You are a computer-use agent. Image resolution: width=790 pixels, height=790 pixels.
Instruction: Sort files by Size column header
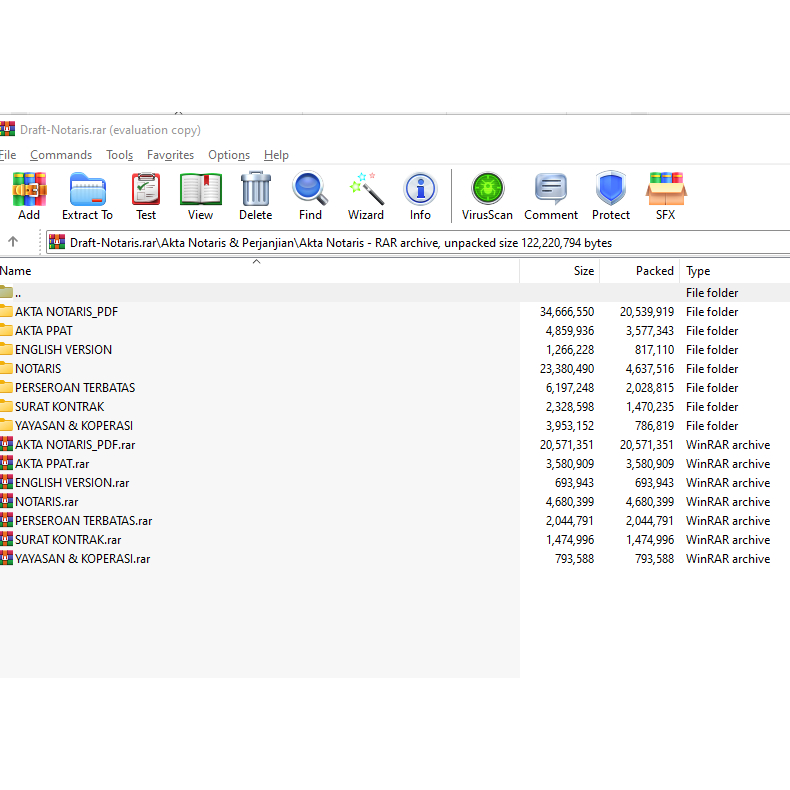[583, 271]
